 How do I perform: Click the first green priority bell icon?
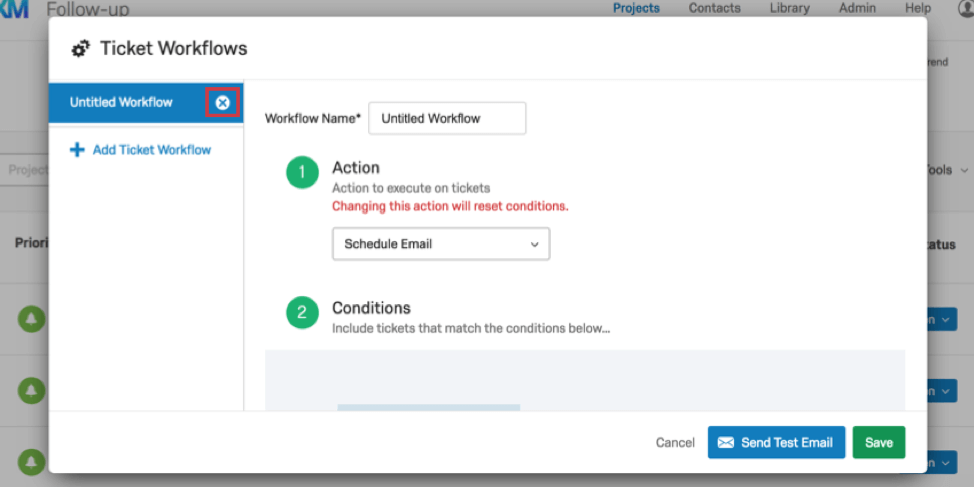[32, 319]
